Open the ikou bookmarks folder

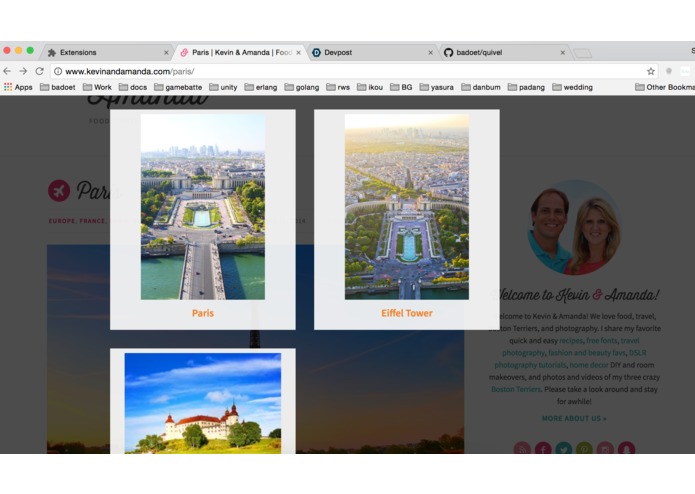click(370, 87)
